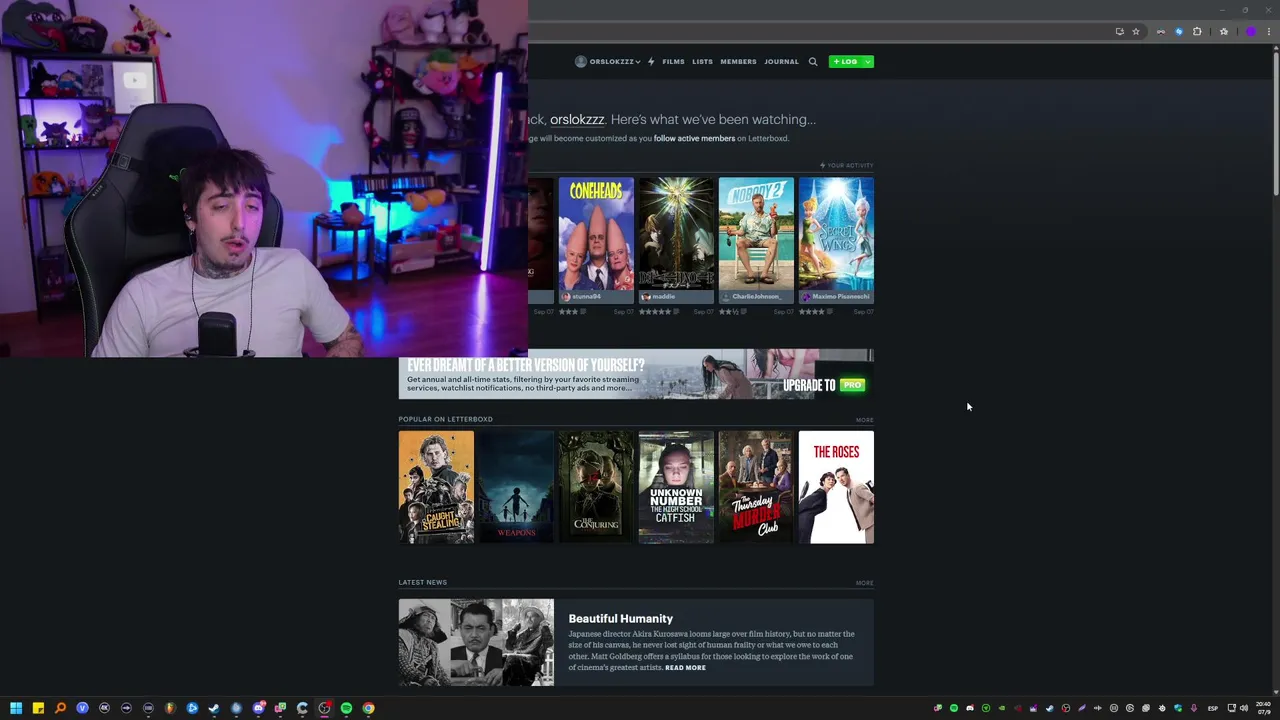Screen dimensions: 1280x720
Task: Open The Thursday Murder Club poster
Action: (x=756, y=487)
